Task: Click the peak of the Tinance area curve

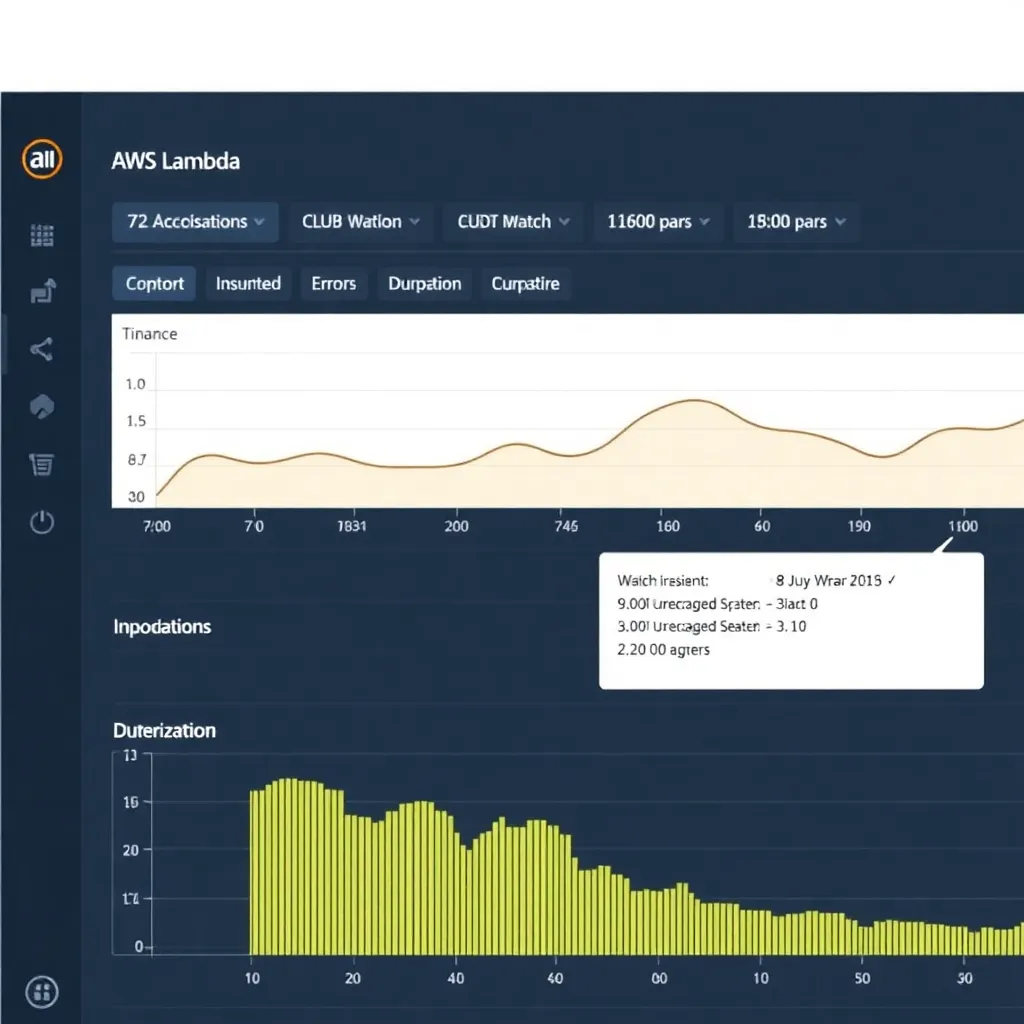Action: pyautogui.click(x=695, y=400)
